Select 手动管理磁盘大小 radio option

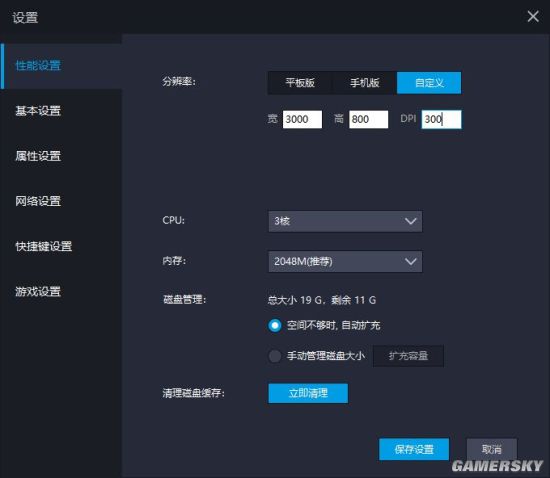click(275, 356)
